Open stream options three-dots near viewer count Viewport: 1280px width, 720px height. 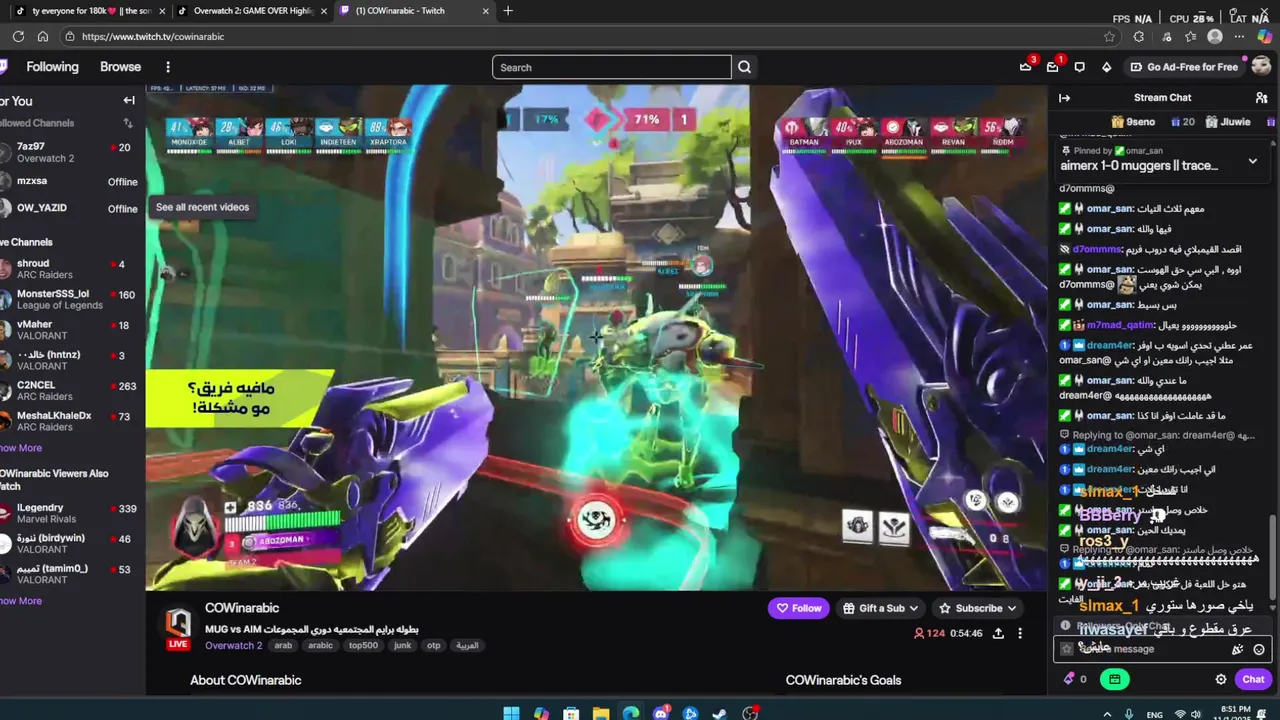point(1020,633)
